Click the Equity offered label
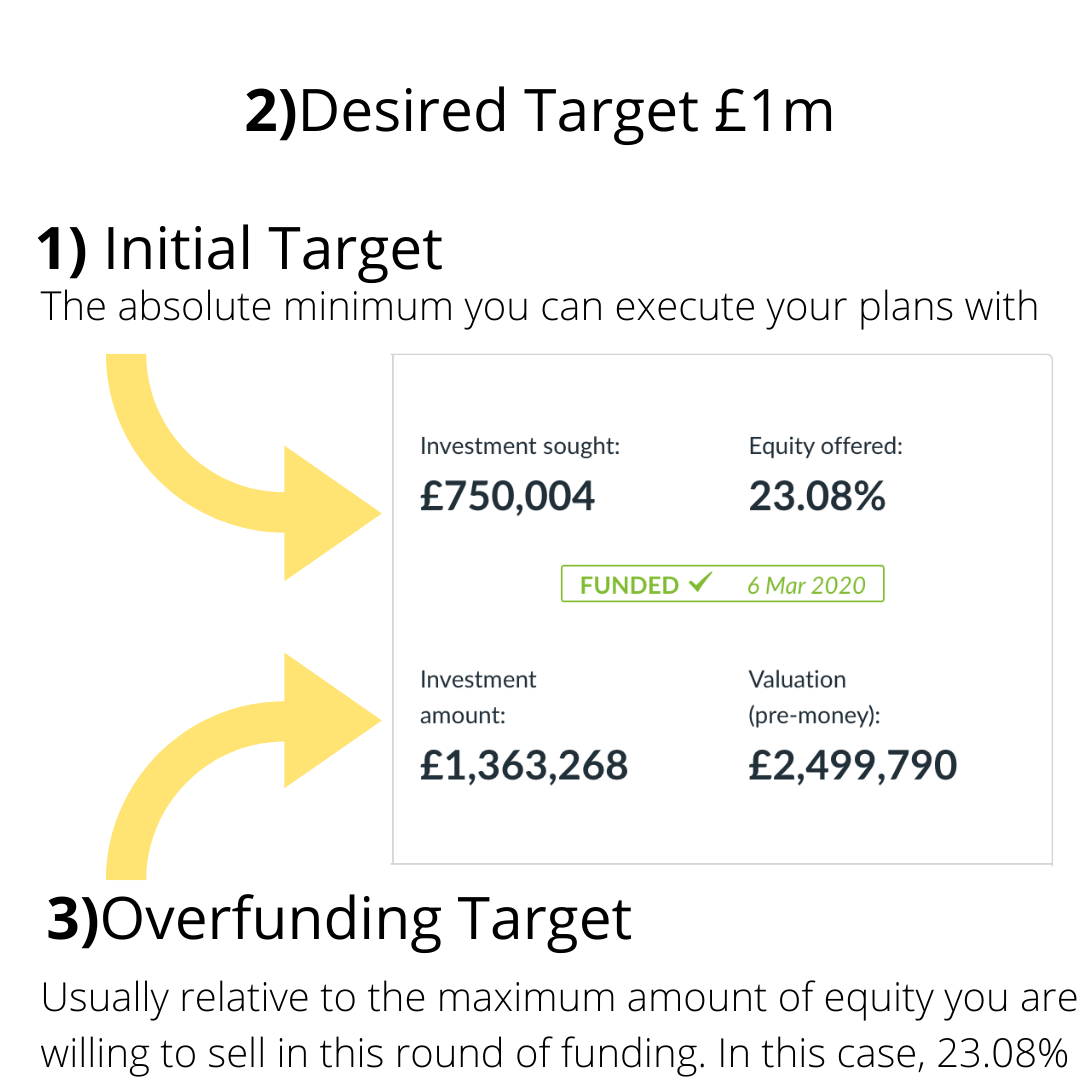 pyautogui.click(x=825, y=446)
